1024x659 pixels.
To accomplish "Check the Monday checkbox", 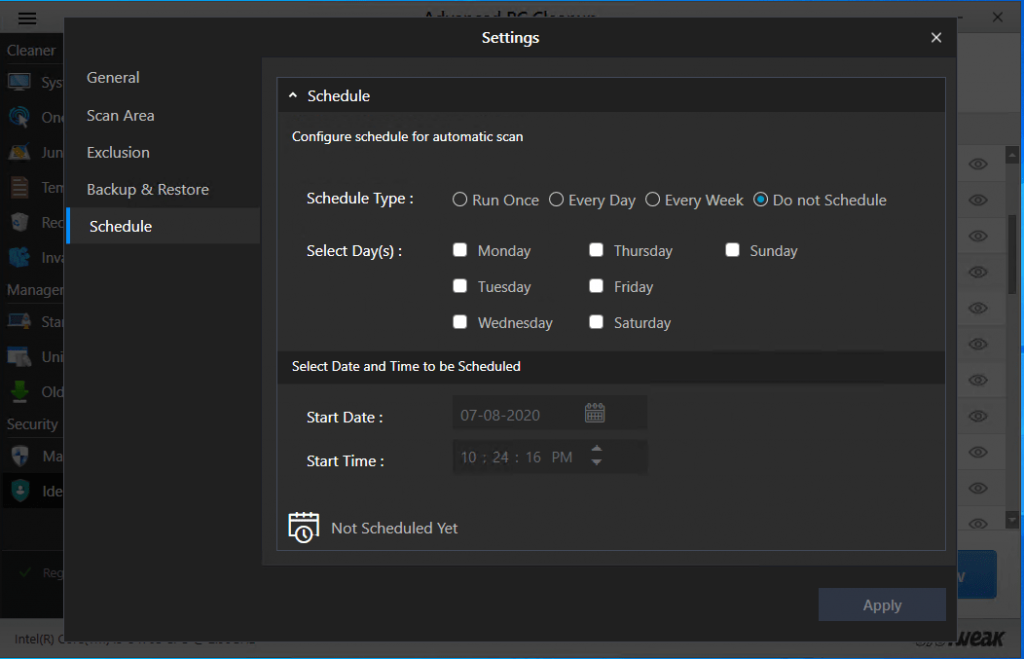I will [x=460, y=250].
